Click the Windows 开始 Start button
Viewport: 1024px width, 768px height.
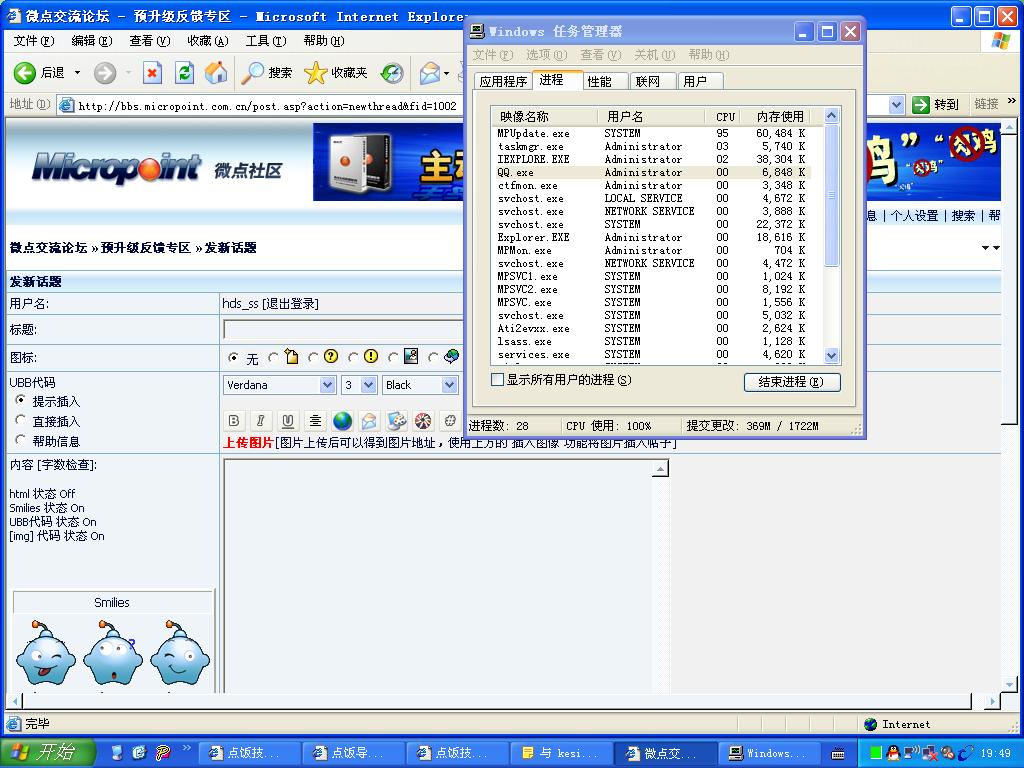coord(47,753)
